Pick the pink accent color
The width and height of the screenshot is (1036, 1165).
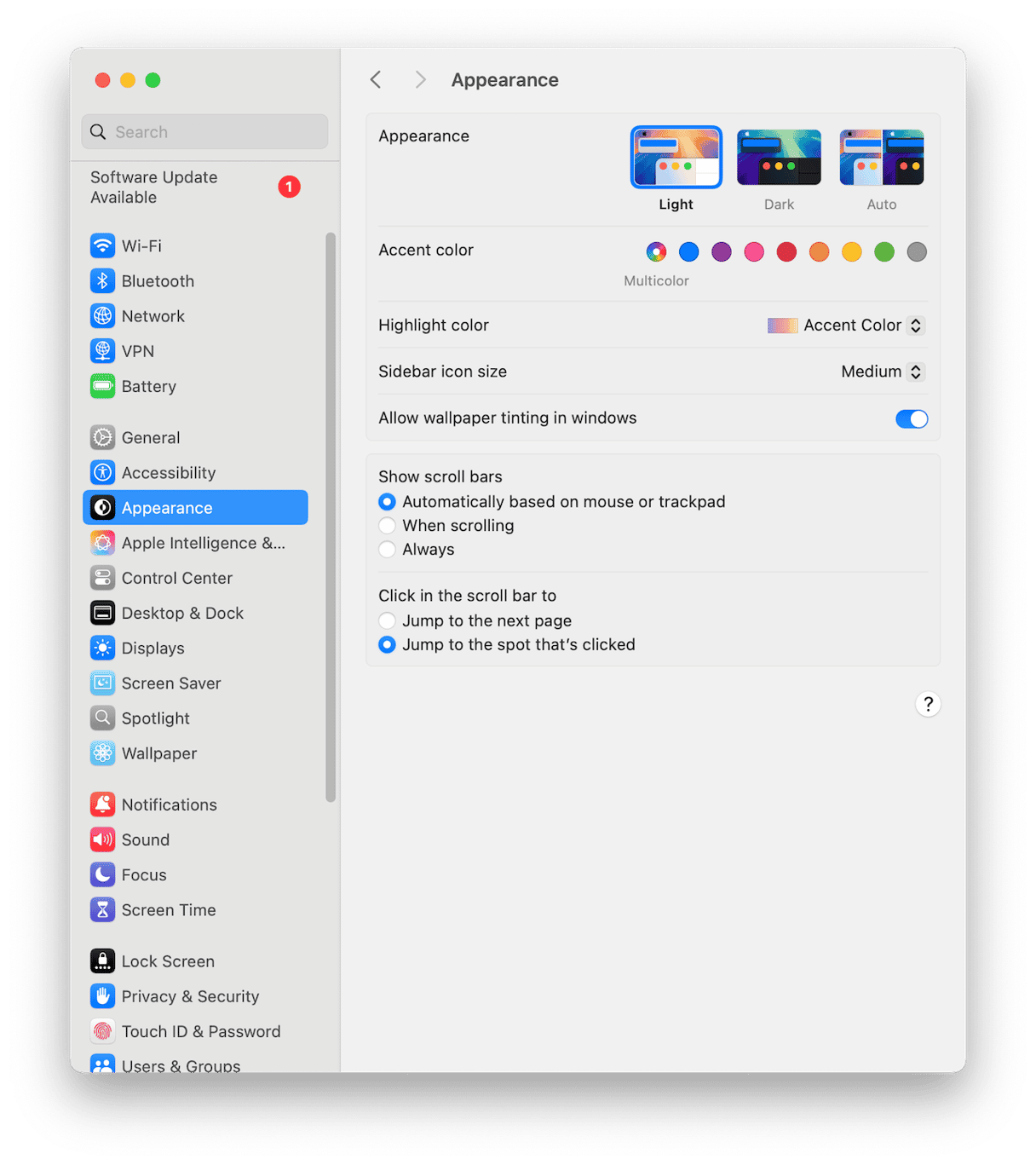point(754,251)
